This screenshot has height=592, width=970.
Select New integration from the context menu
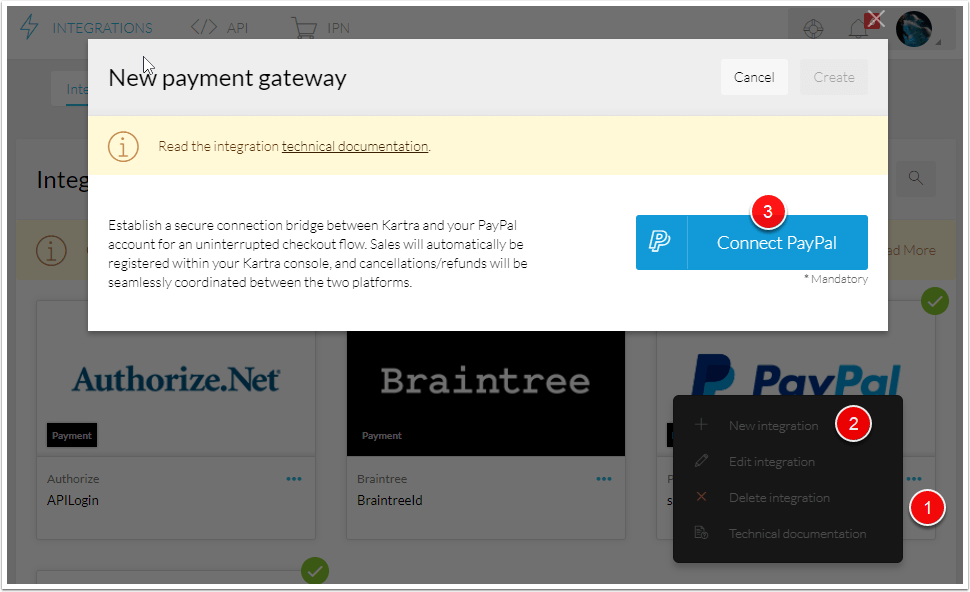(773, 426)
